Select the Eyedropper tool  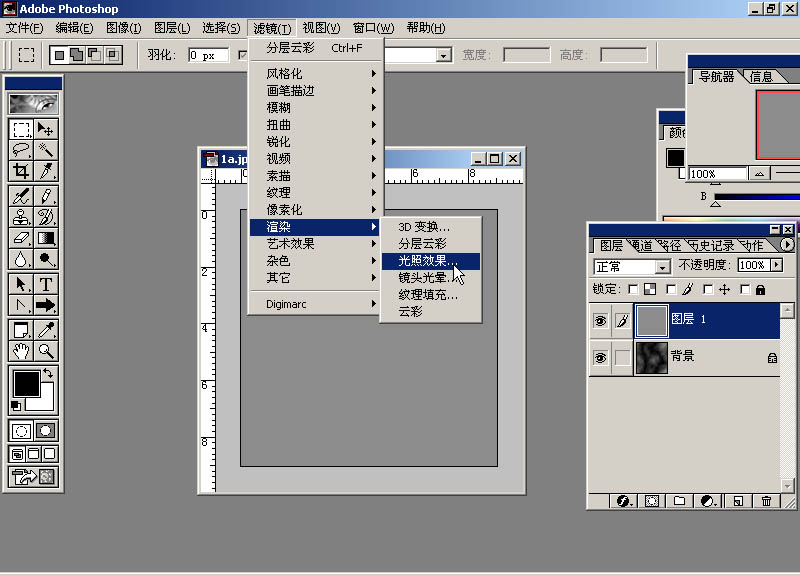pos(45,331)
